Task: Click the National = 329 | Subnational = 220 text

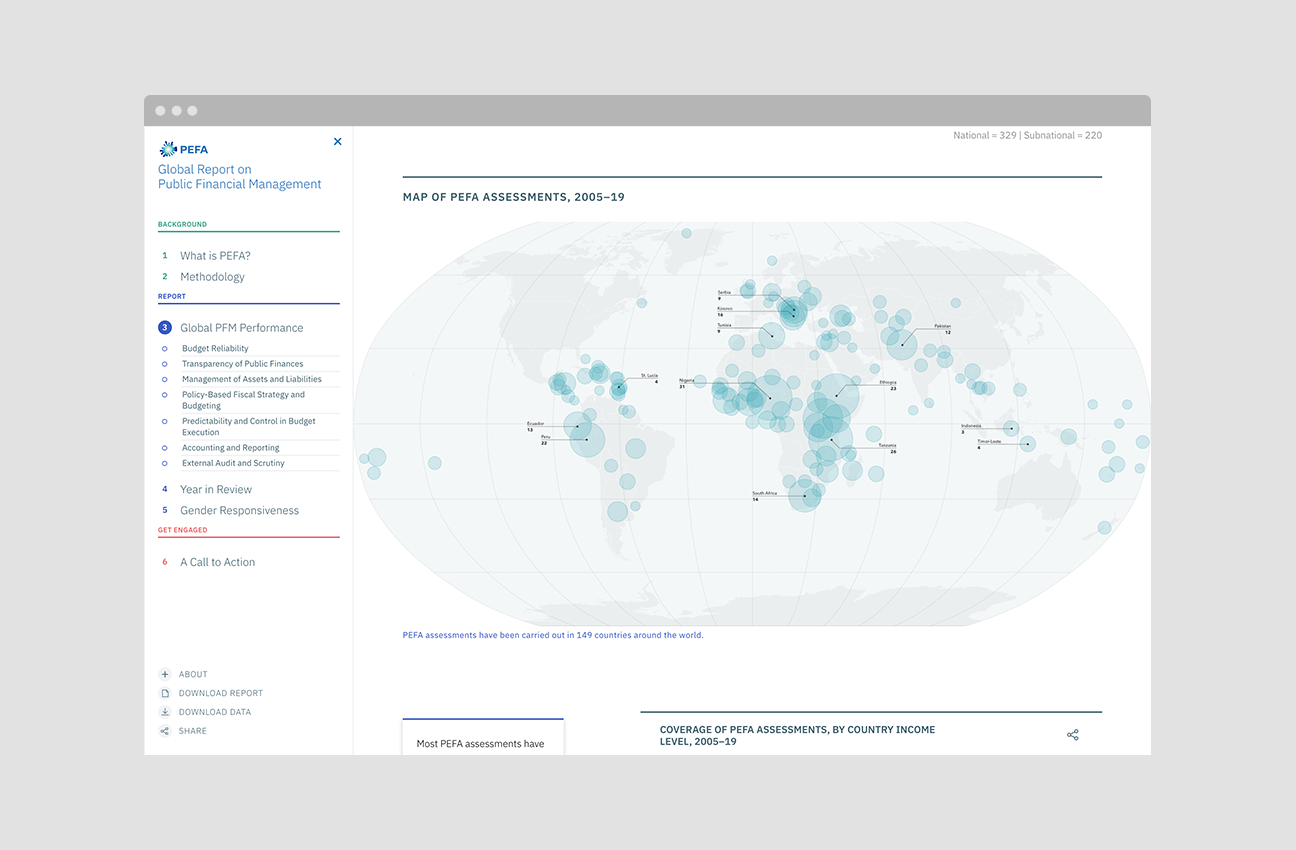Action: [1027, 135]
